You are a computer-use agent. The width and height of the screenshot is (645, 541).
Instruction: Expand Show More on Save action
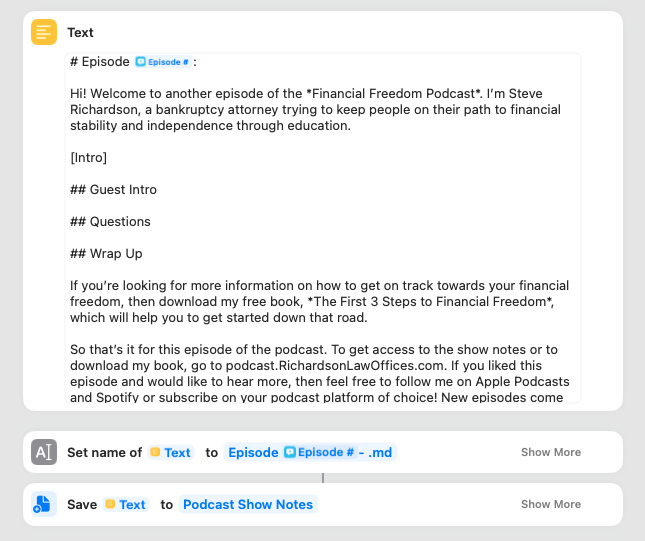[x=551, y=504]
